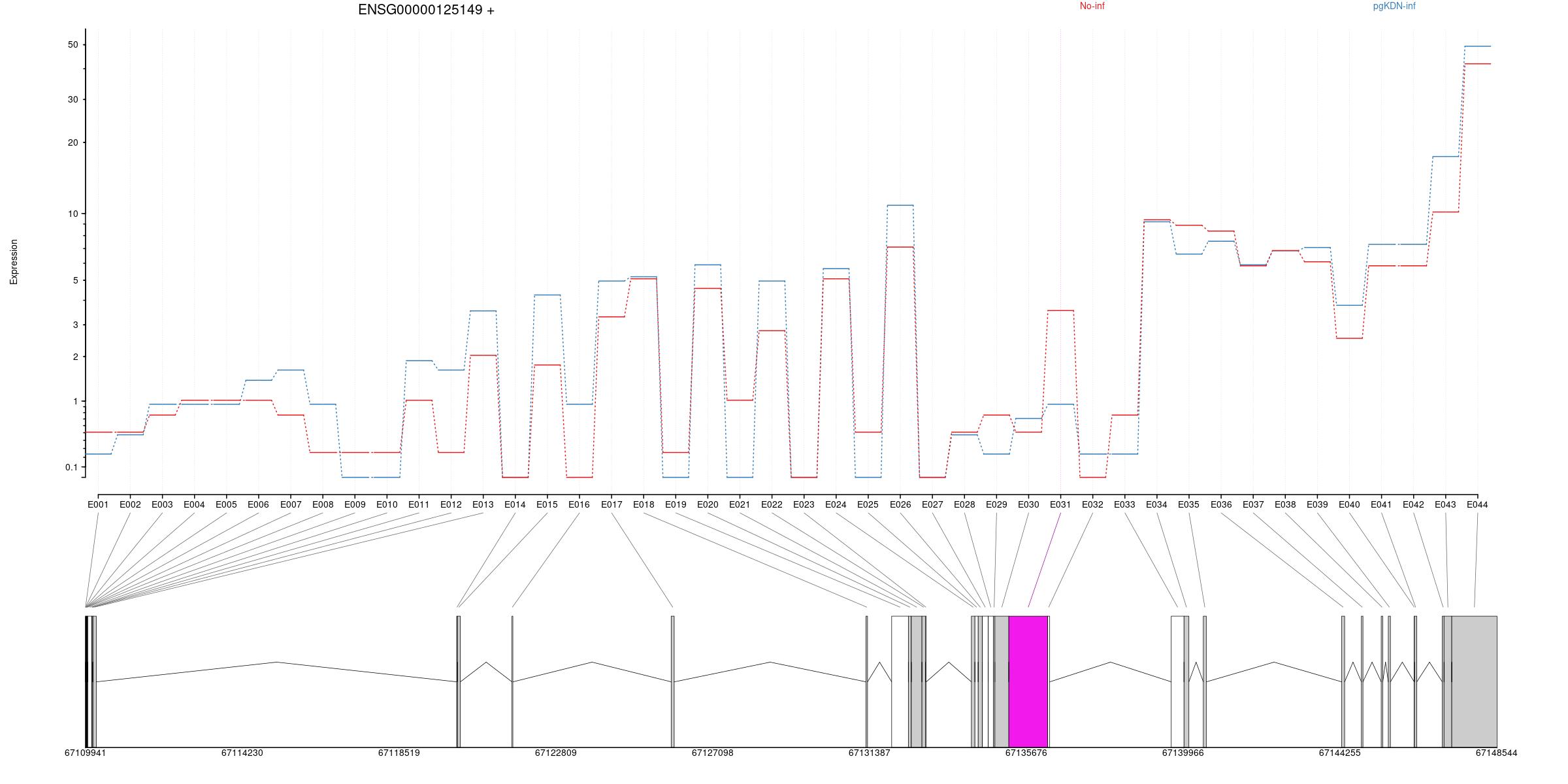The height and width of the screenshot is (784, 1568).
Task: Click the E026 exon label
Action: pos(900,504)
